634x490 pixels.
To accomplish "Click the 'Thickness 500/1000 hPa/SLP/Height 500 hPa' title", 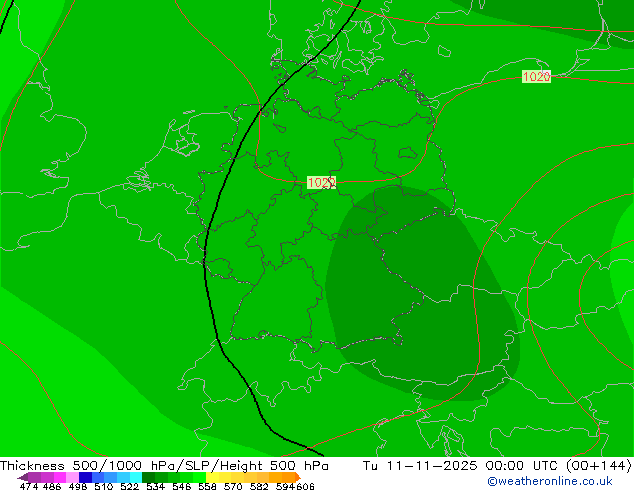I will pos(164,465).
